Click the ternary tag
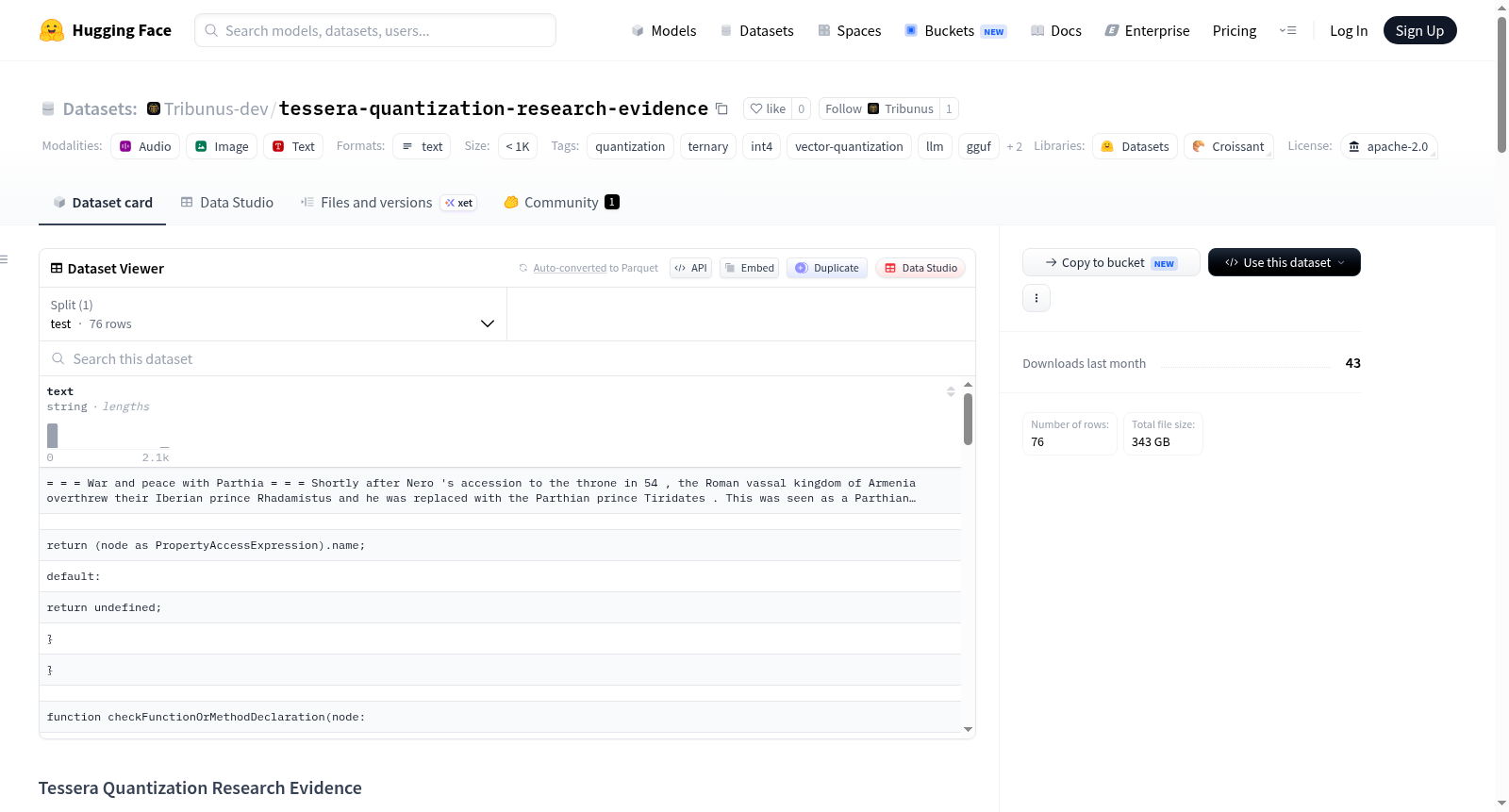Image resolution: width=1509 pixels, height=812 pixels. coord(707,146)
